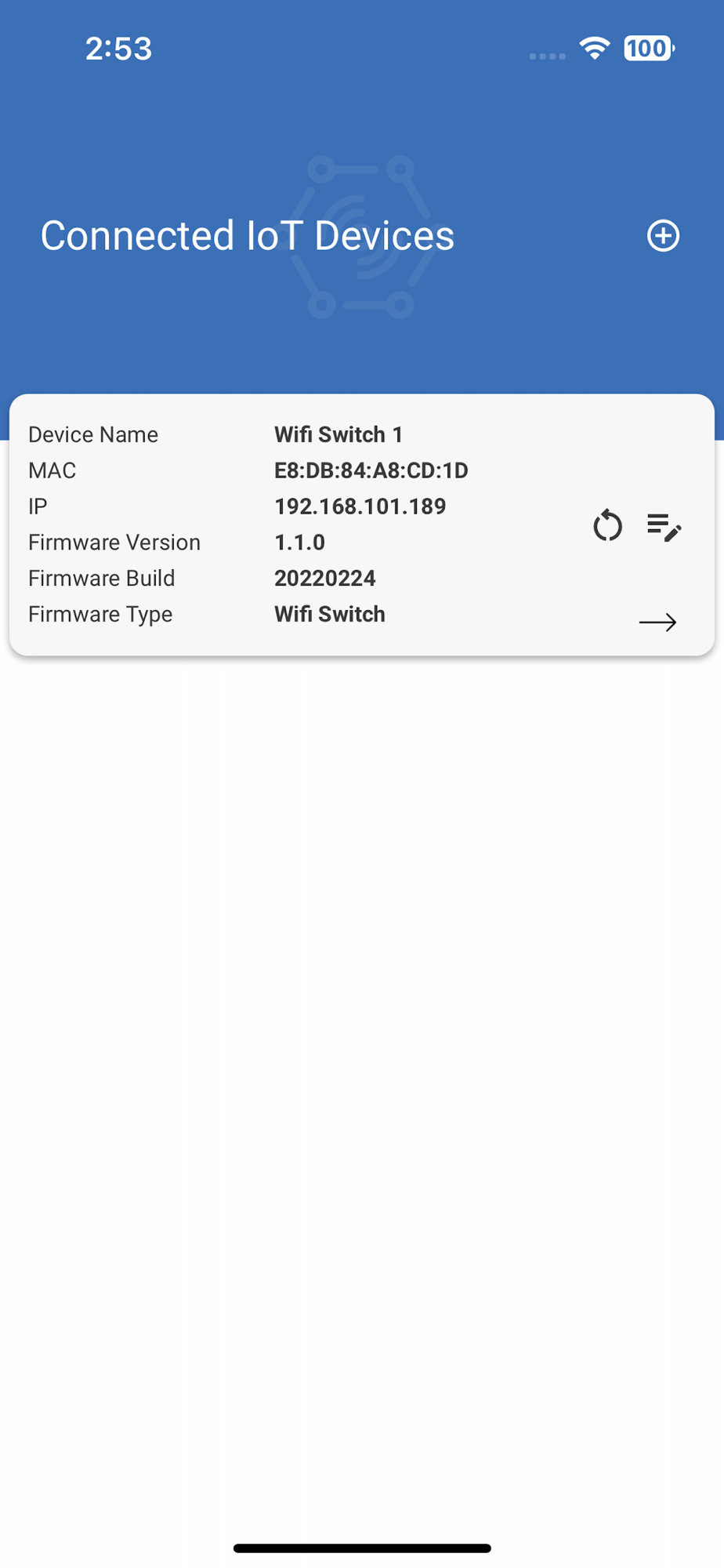This screenshot has height=1568, width=724.
Task: Tap the home indicator bar
Action: point(362,1548)
